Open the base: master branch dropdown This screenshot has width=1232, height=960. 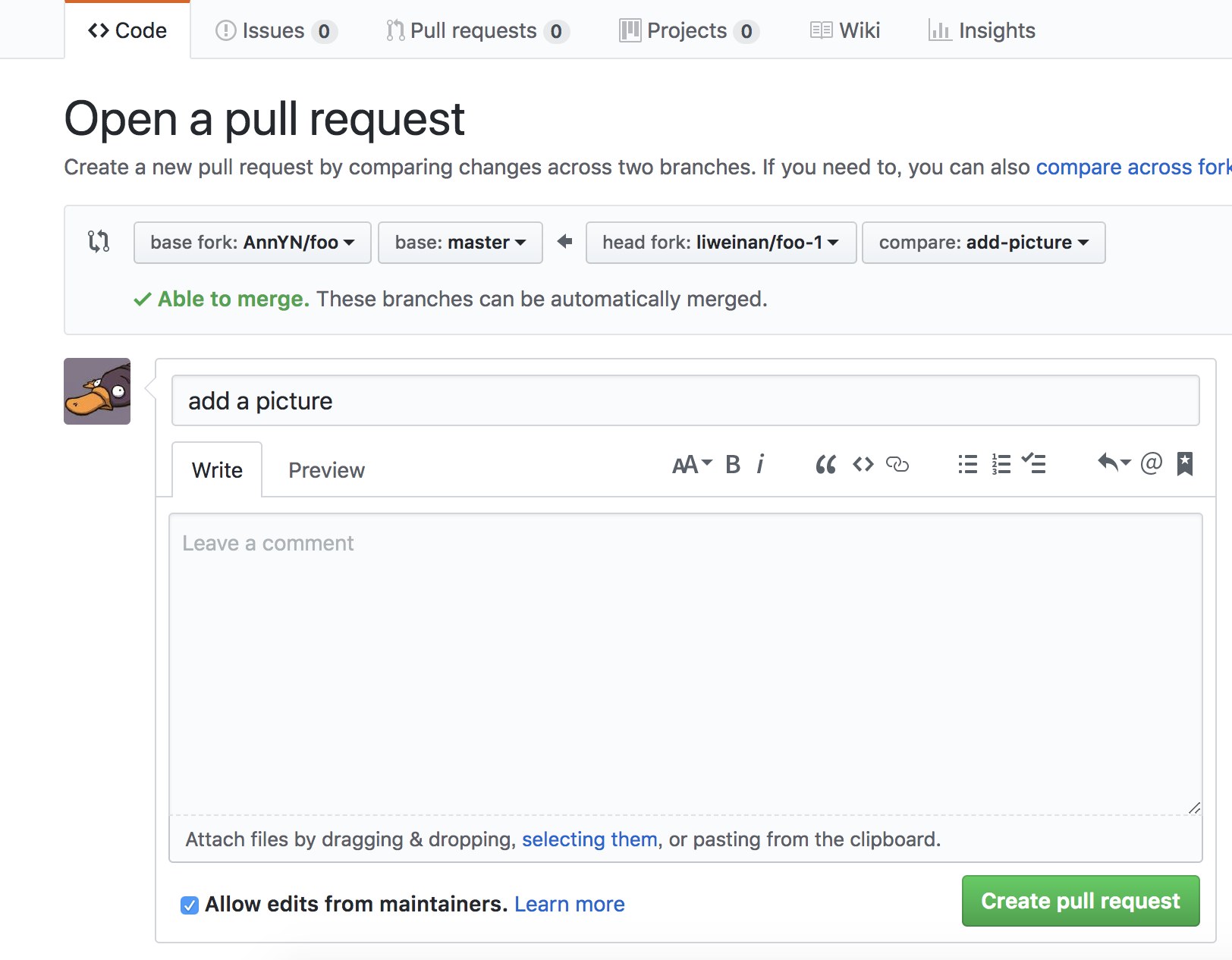(x=460, y=243)
